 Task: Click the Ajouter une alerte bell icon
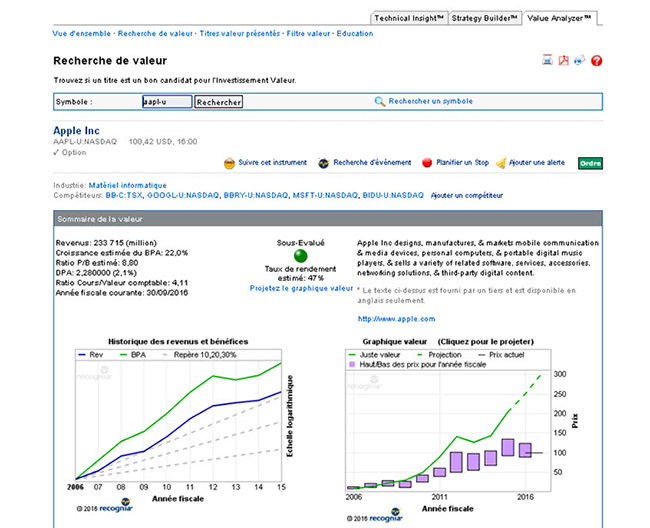pyautogui.click(x=501, y=163)
